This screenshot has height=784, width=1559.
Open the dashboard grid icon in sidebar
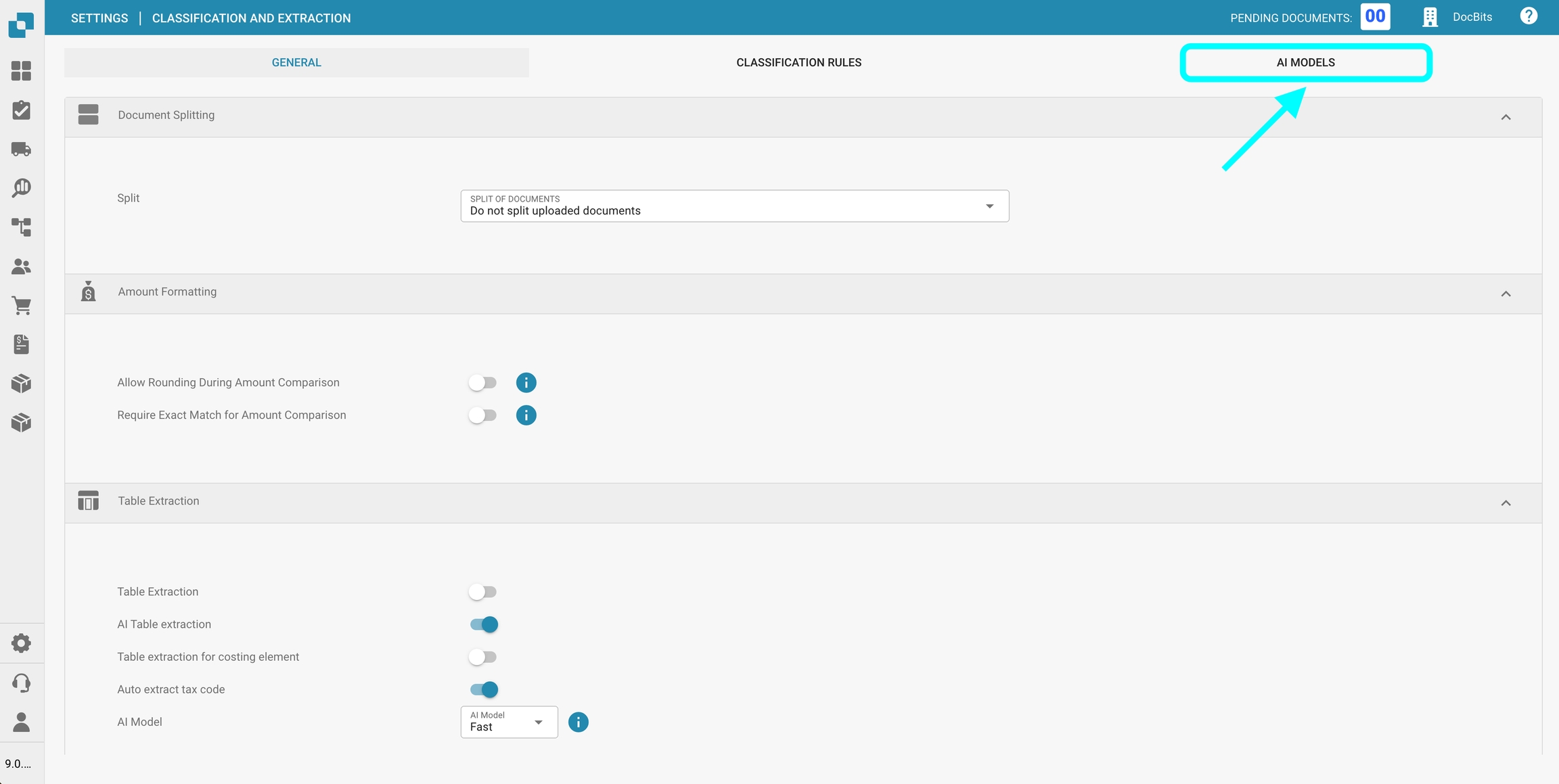pos(21,71)
